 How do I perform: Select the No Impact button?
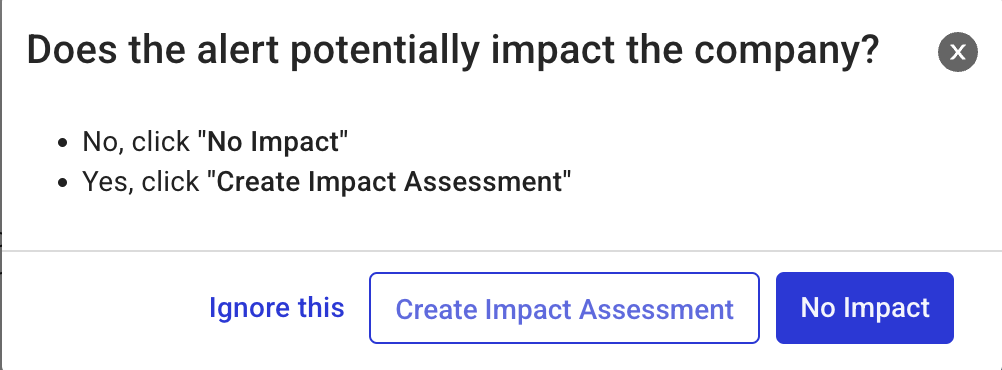coord(865,308)
